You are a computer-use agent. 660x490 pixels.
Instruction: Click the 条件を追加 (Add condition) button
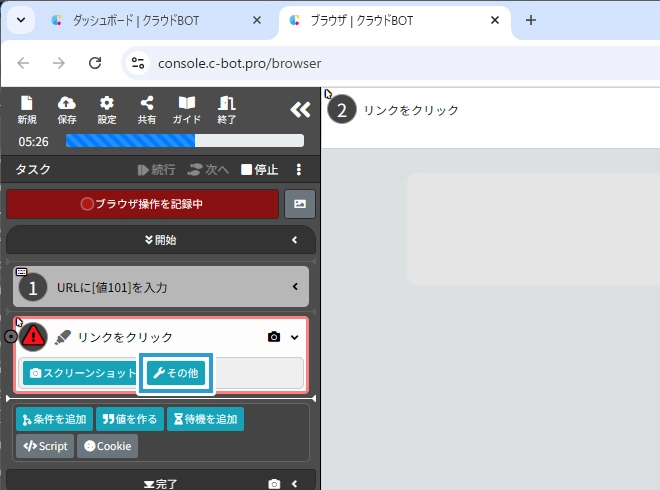[x=54, y=419]
